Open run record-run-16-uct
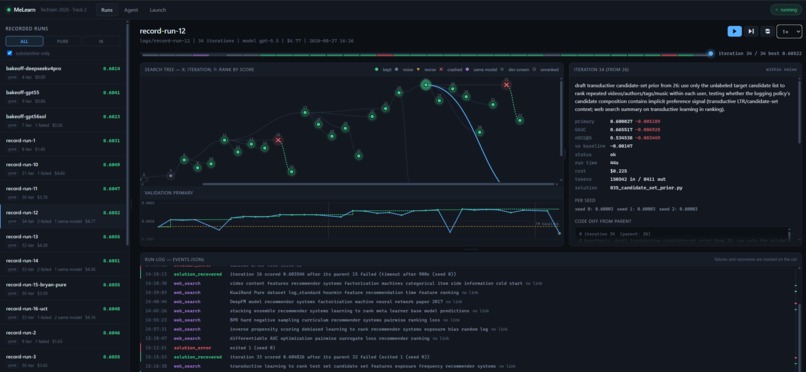 click(x=63, y=313)
